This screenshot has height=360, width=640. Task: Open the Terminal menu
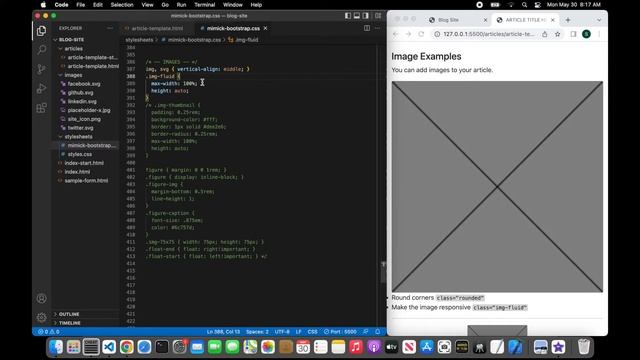[x=204, y=5]
